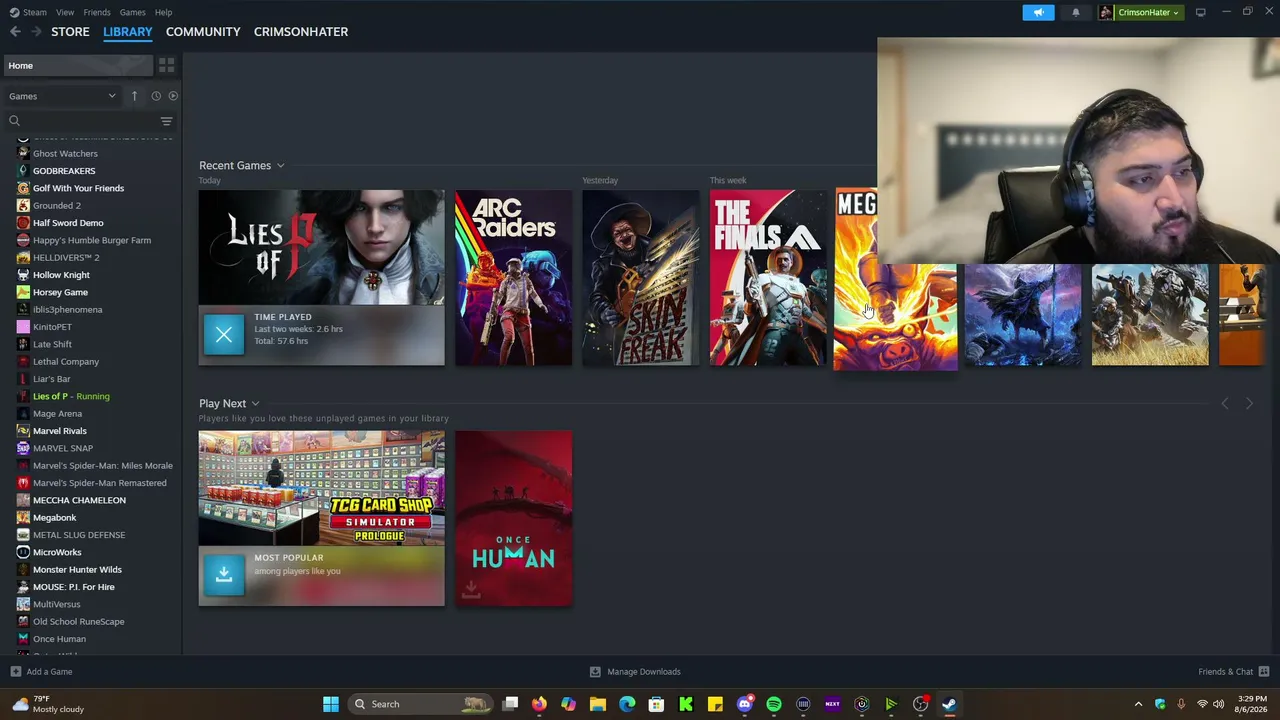The height and width of the screenshot is (720, 1280).
Task: Select Hollow Knight in game list
Action: 61,275
